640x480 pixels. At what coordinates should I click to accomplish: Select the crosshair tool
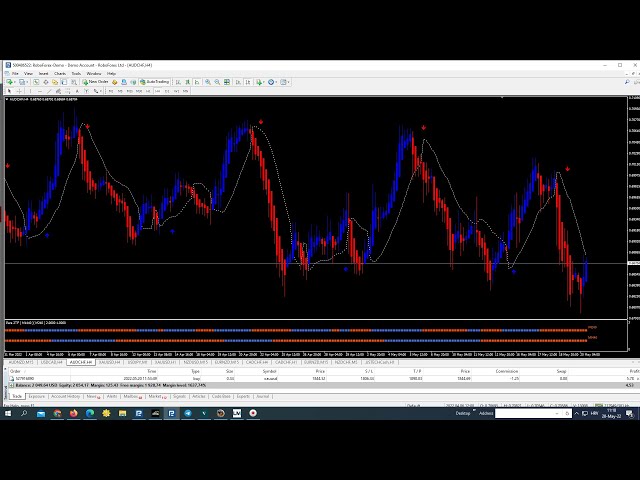(x=21, y=91)
